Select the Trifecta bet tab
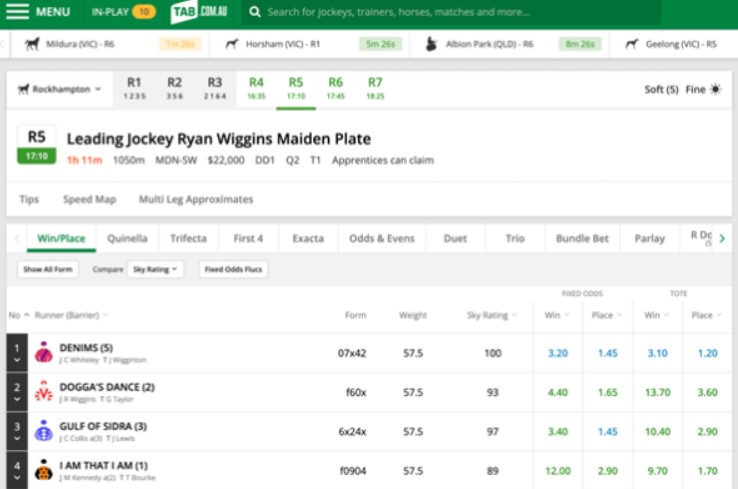The height and width of the screenshot is (489, 738). pos(188,238)
